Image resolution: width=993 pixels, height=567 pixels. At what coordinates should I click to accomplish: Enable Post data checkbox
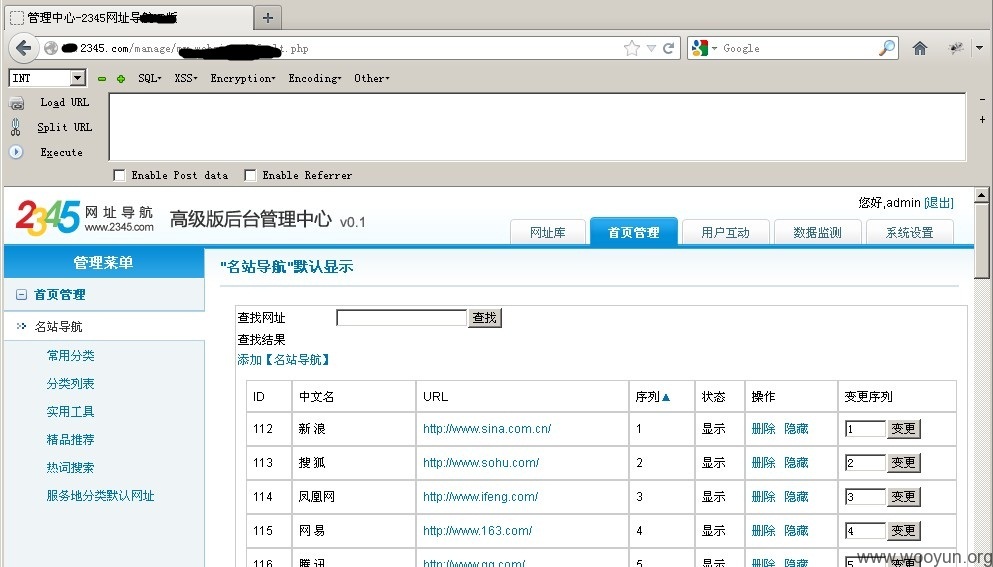tap(119, 175)
